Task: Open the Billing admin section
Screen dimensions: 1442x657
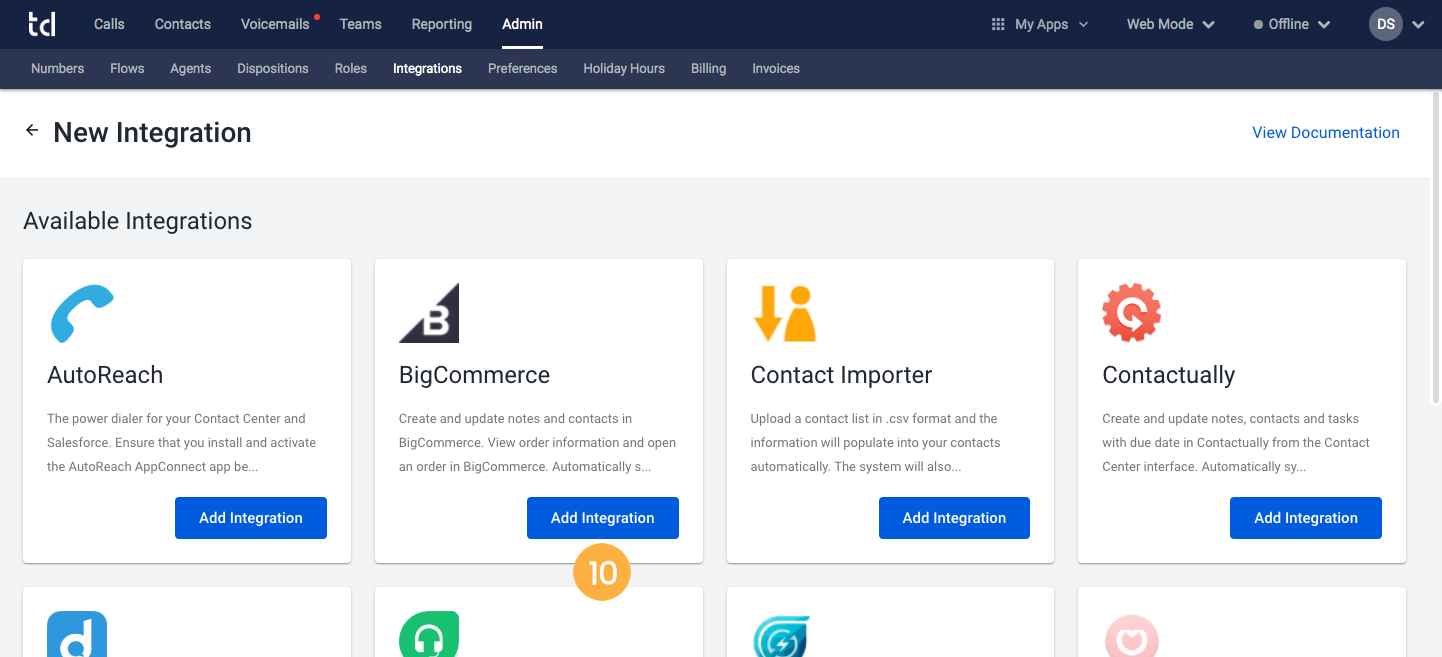Action: (x=708, y=68)
